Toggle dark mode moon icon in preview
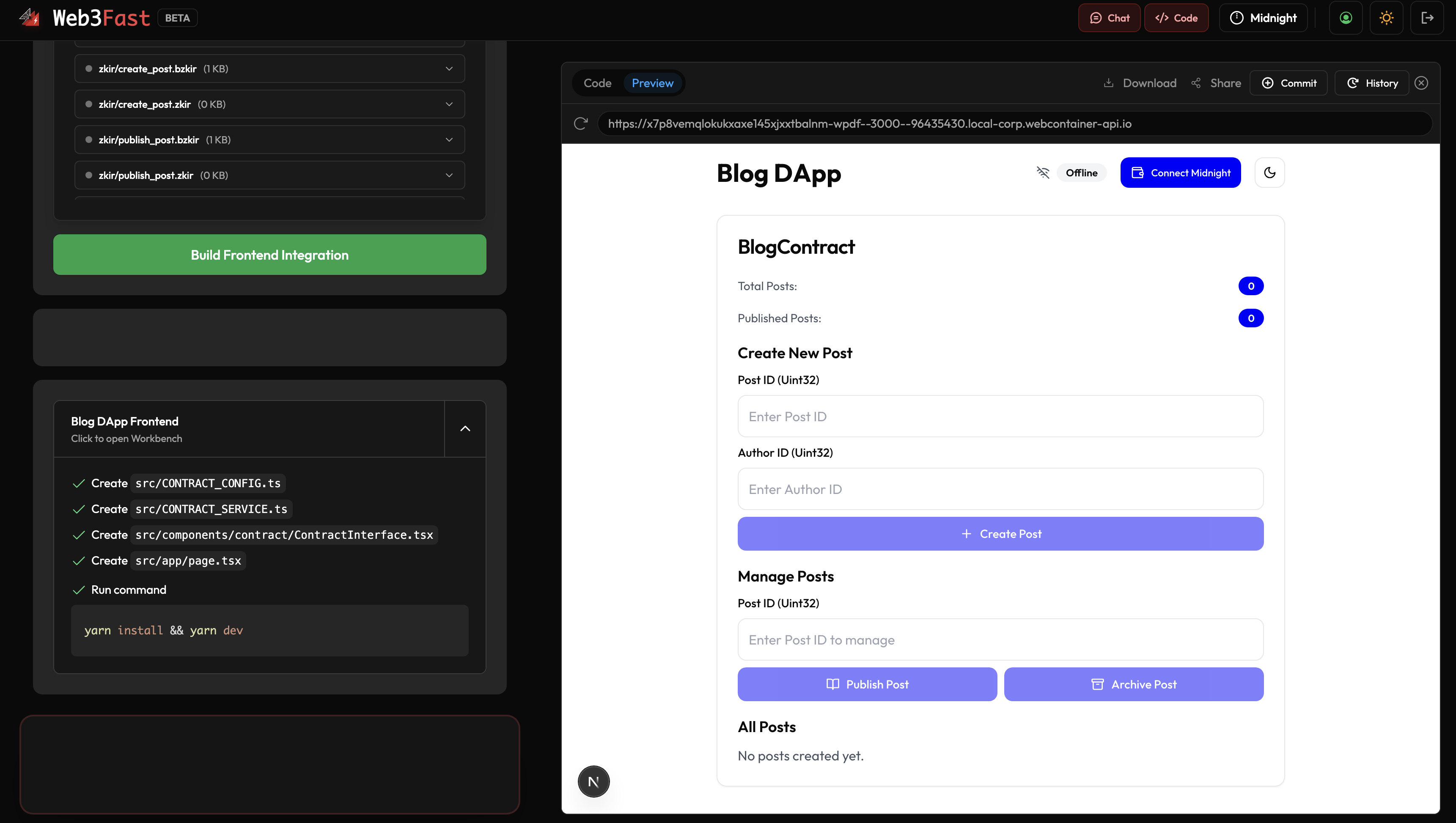The width and height of the screenshot is (1456, 823). 1269,173
